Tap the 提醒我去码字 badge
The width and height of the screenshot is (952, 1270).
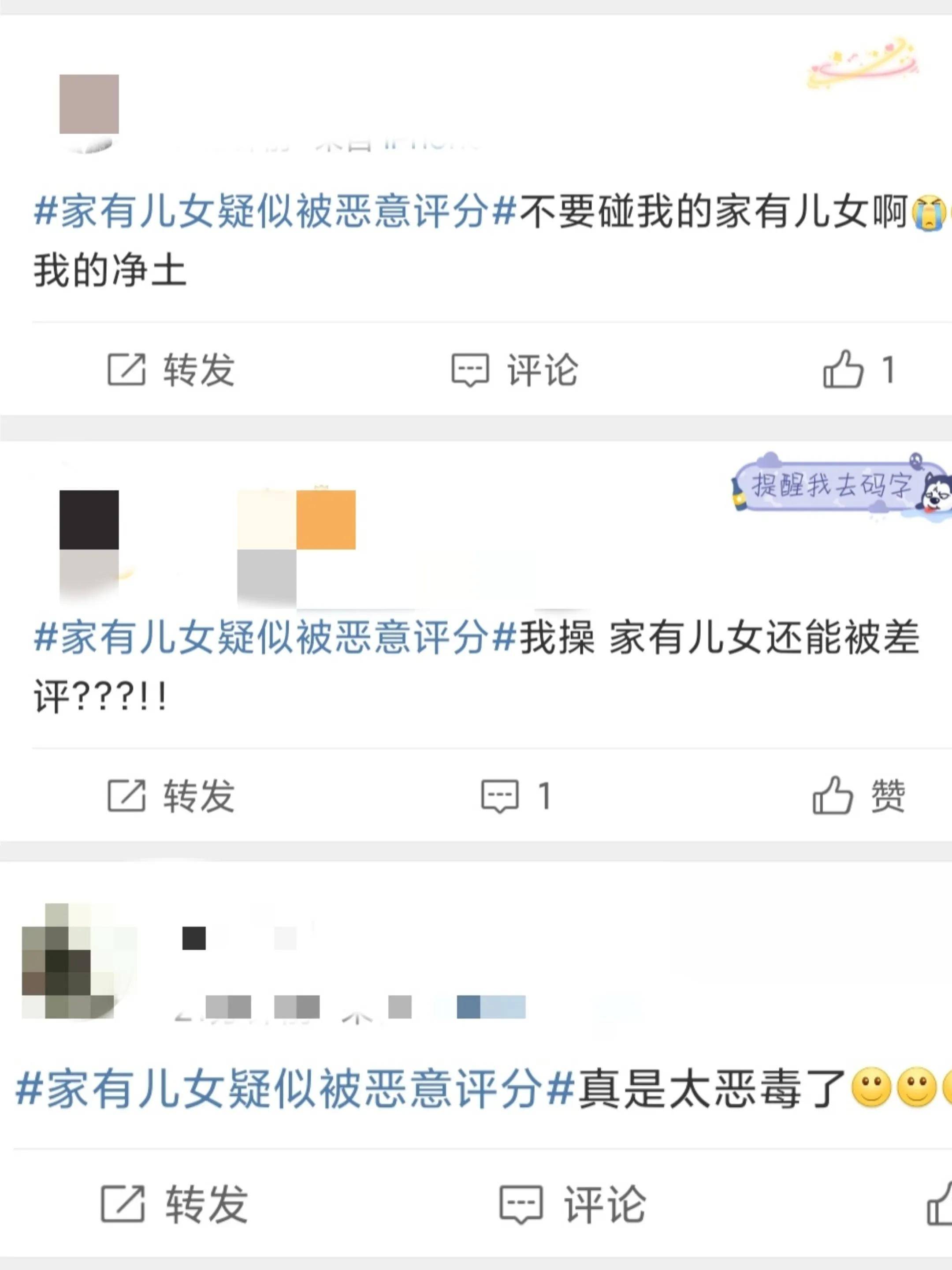[x=841, y=485]
